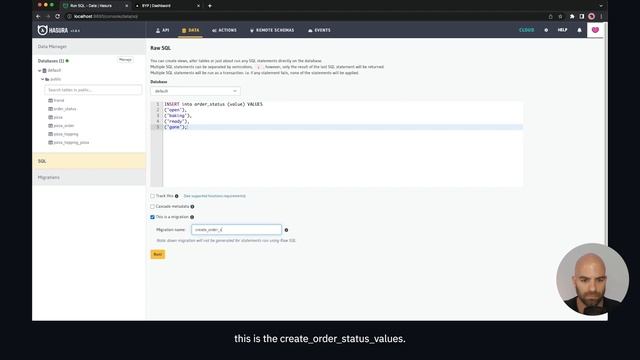Screen dimensions: 640x360
Task: Click the Migration name info icon
Action: tap(286, 230)
